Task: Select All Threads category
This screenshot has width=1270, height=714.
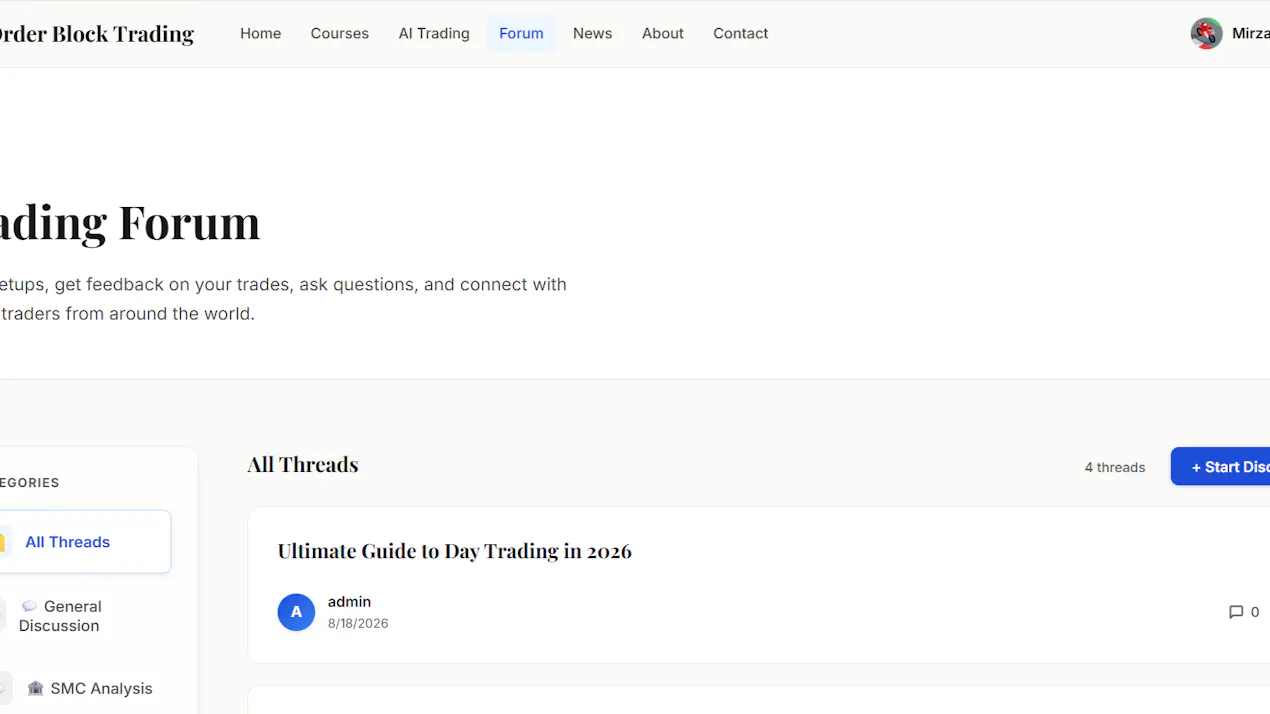Action: click(84, 542)
